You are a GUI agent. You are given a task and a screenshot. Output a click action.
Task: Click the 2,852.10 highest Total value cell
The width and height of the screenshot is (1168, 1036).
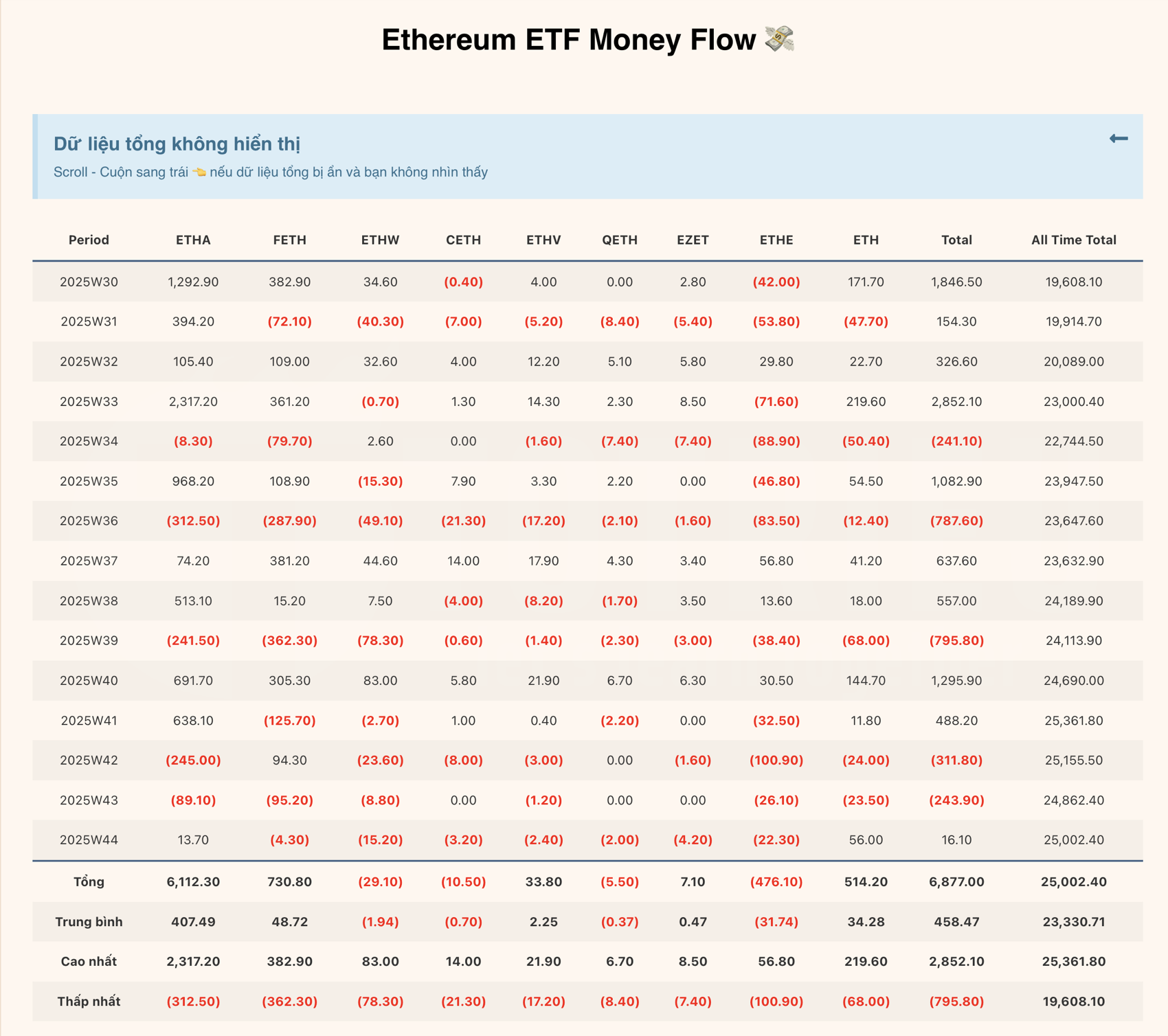[x=956, y=961]
